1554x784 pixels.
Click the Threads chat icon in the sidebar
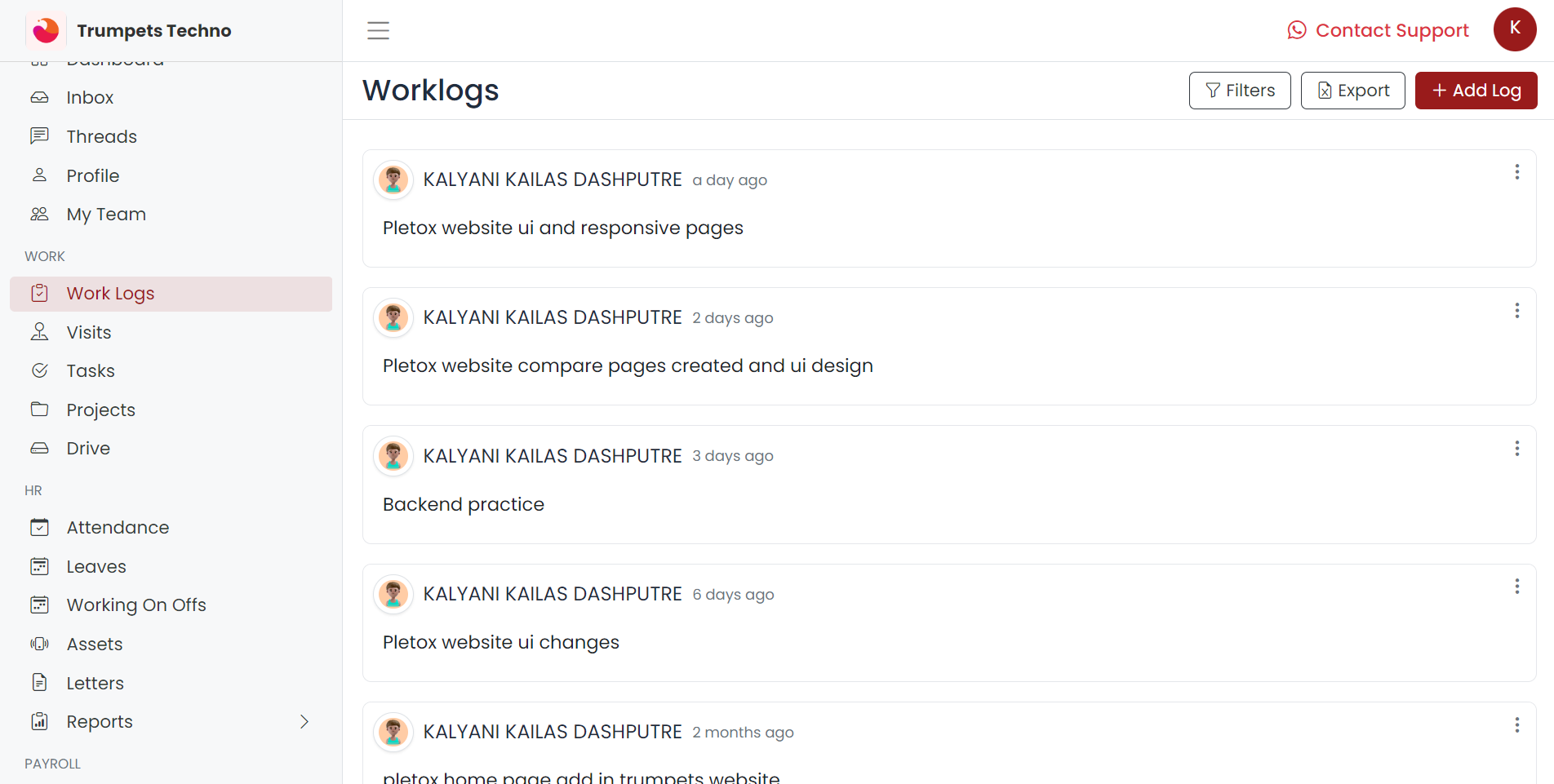point(39,136)
